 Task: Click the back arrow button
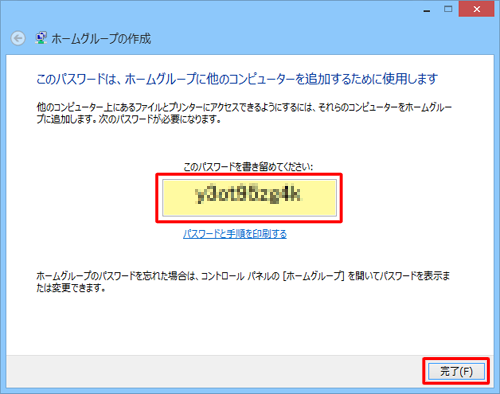point(18,38)
